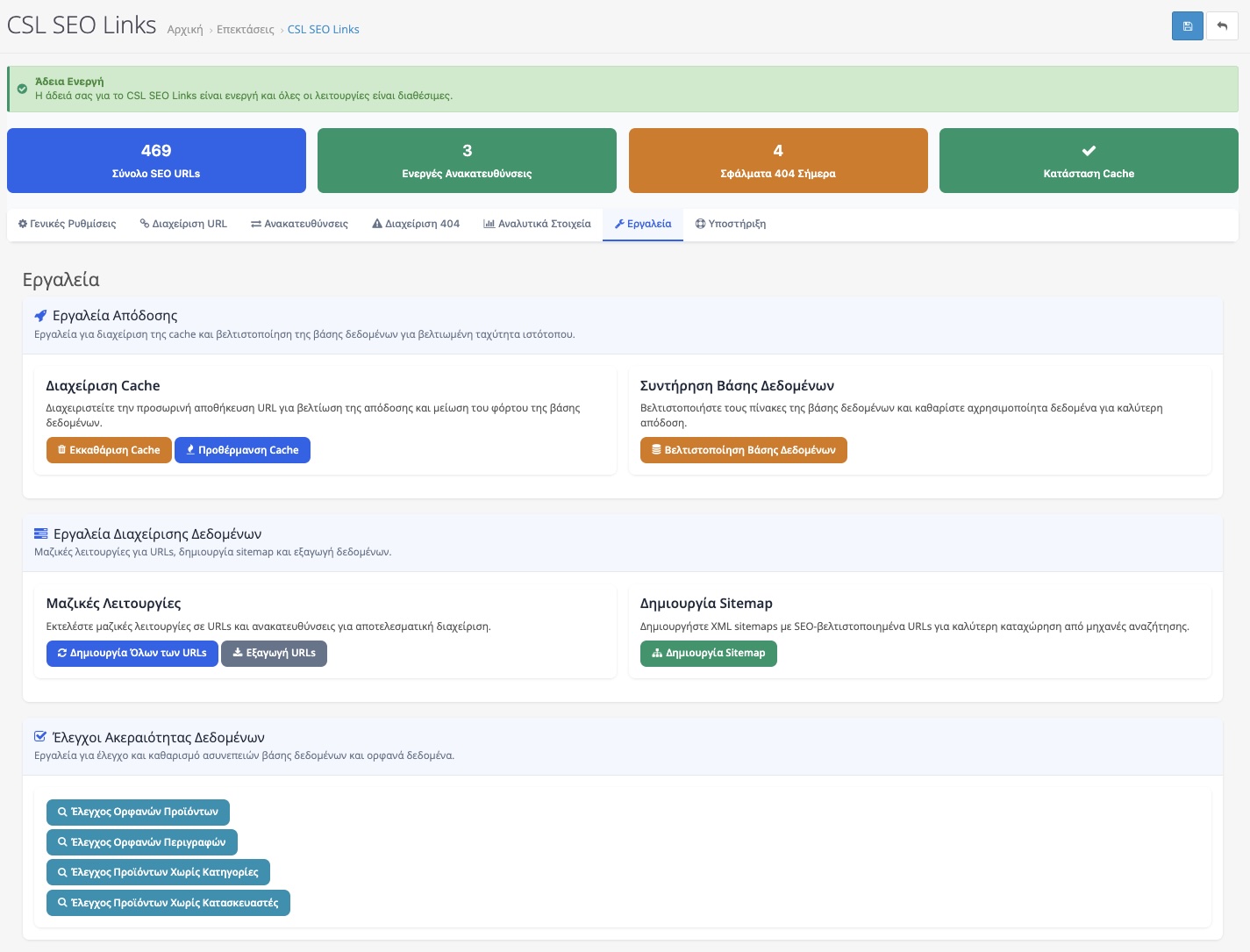Select the Διαχείριση 404 tab

point(416,224)
